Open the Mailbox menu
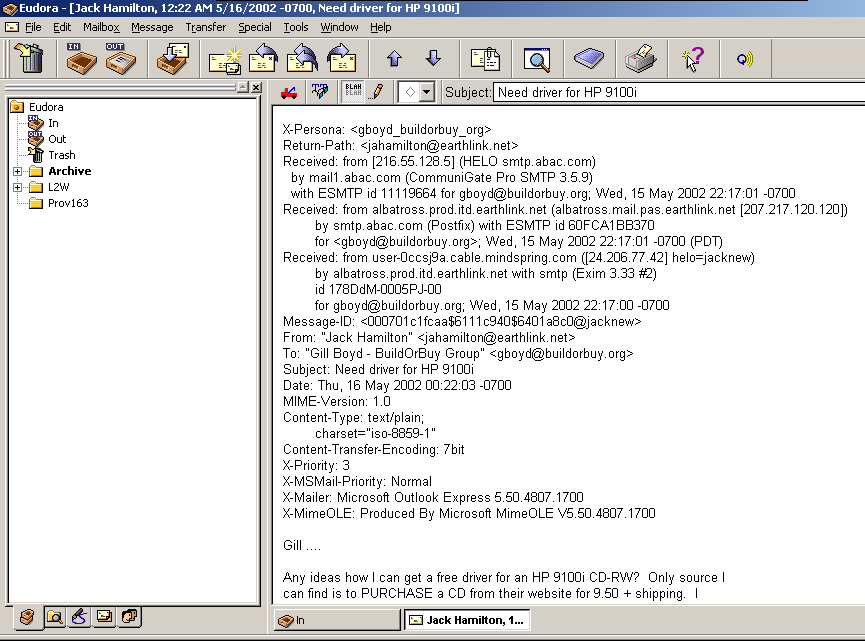This screenshot has height=641, width=865. tap(101, 27)
